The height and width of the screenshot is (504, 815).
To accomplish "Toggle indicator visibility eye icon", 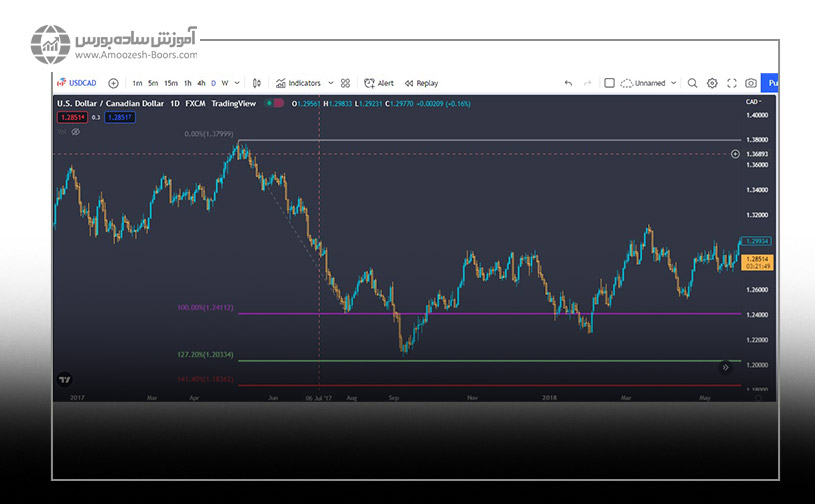I will [x=75, y=131].
